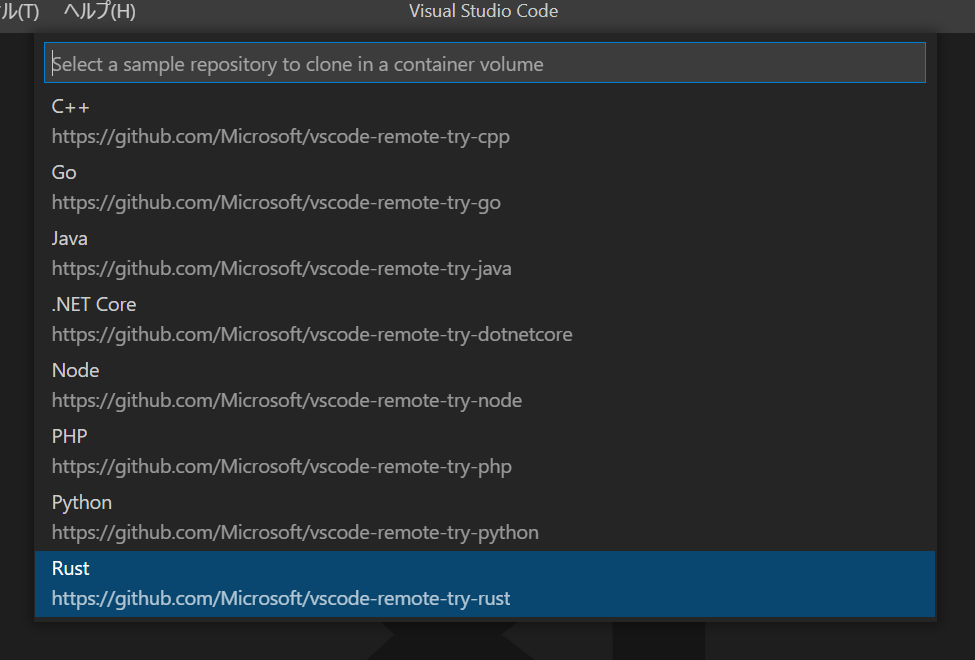Screen dimensions: 975x660
Task: Click the vscode-remote-try-cpp URL
Action: 280,137
